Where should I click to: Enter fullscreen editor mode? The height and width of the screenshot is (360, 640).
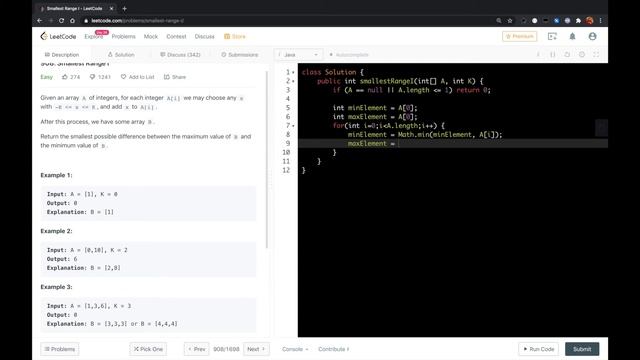tap(596, 54)
